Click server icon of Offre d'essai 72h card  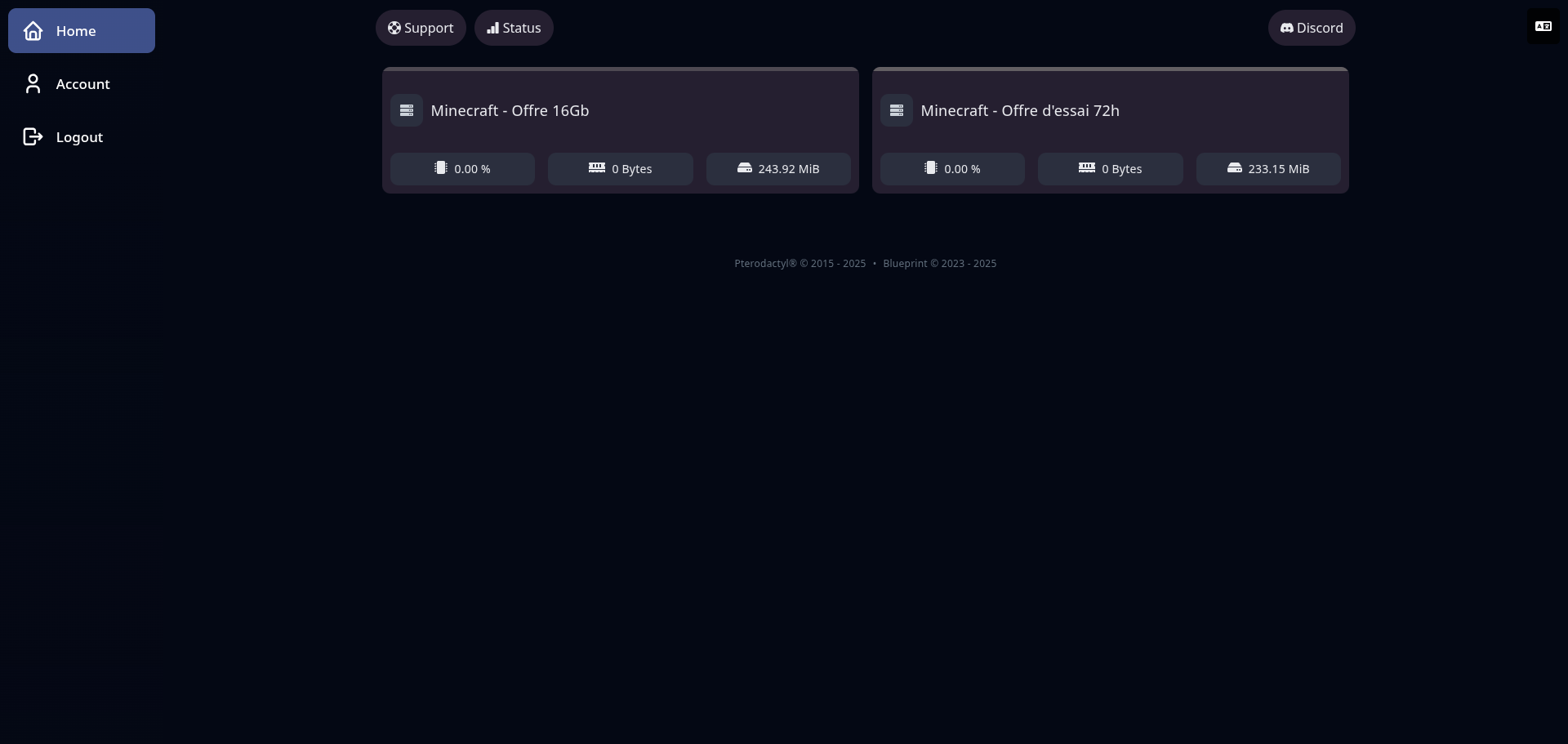tap(897, 110)
